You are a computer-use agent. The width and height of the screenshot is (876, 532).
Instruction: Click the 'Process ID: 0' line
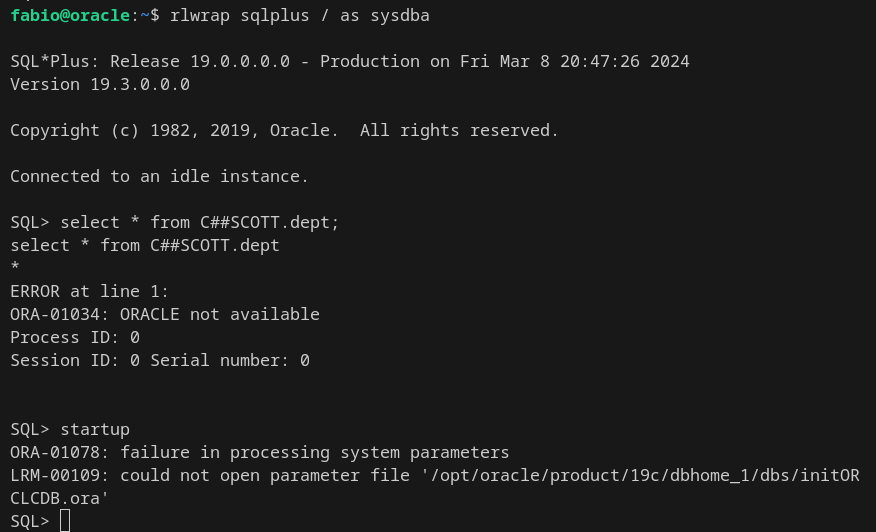75,338
